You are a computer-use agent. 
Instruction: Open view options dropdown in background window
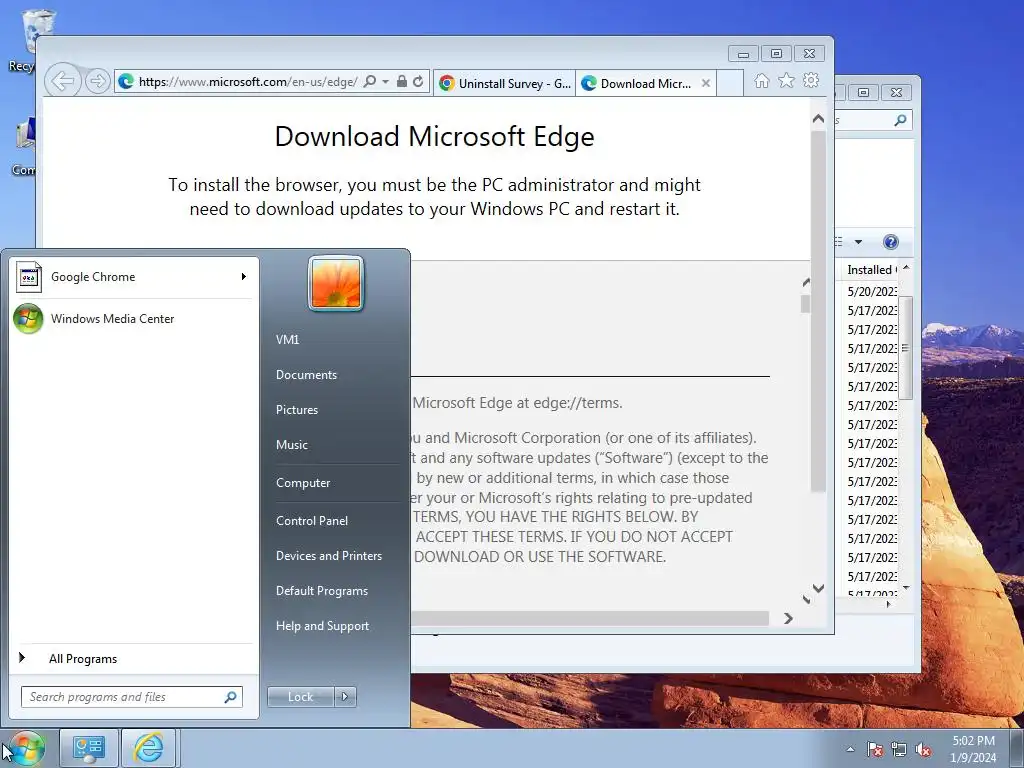pos(858,242)
